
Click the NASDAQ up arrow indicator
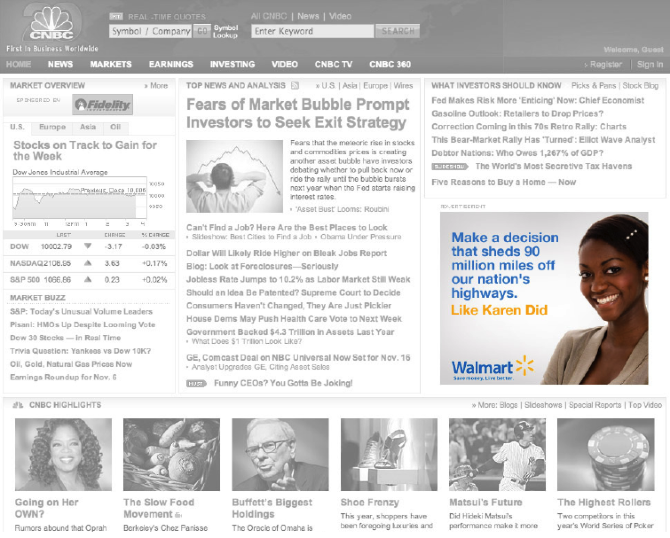[x=88, y=263]
